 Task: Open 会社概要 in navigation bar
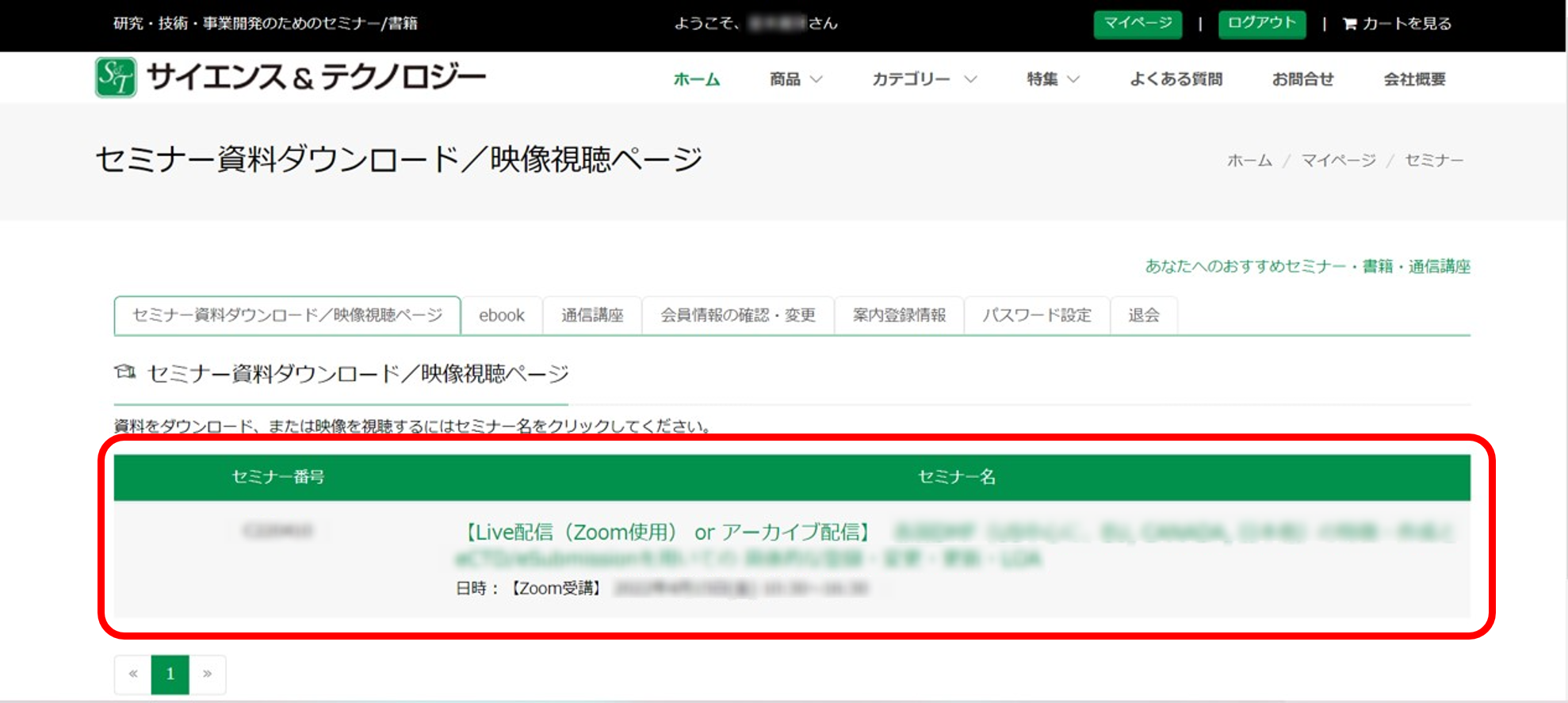click(1414, 79)
